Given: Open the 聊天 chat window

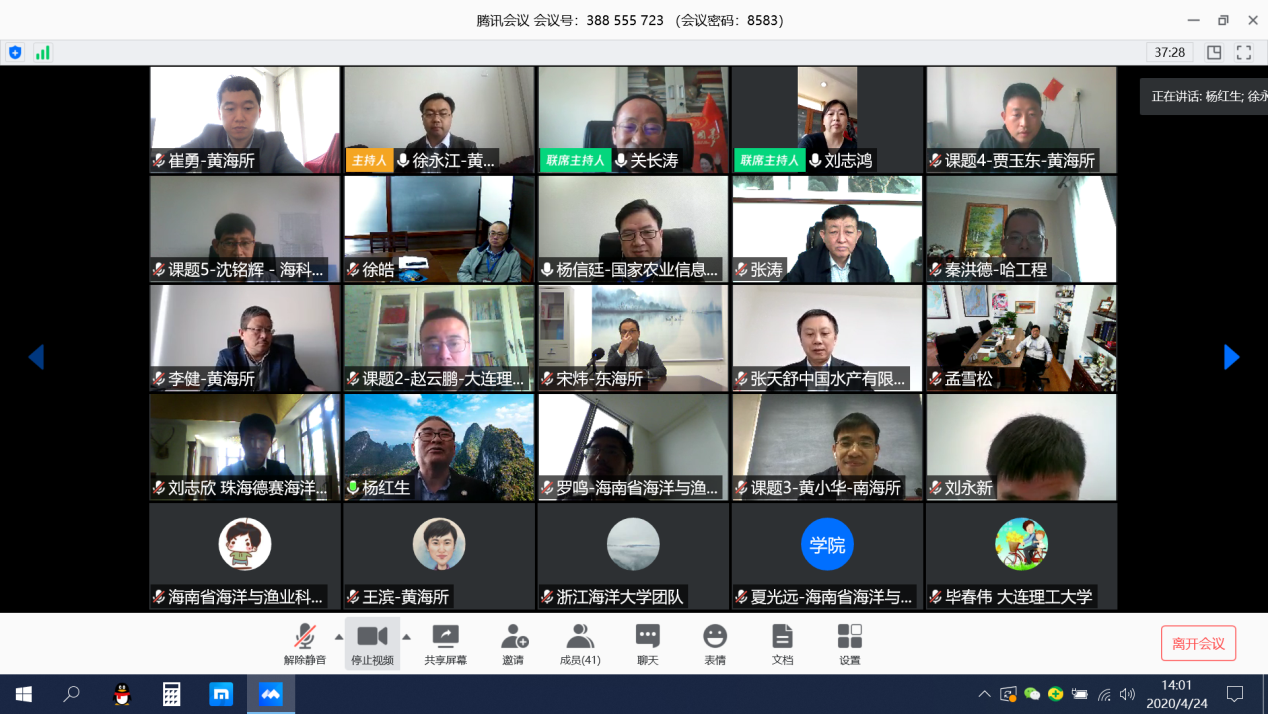Looking at the screenshot, I should point(648,644).
